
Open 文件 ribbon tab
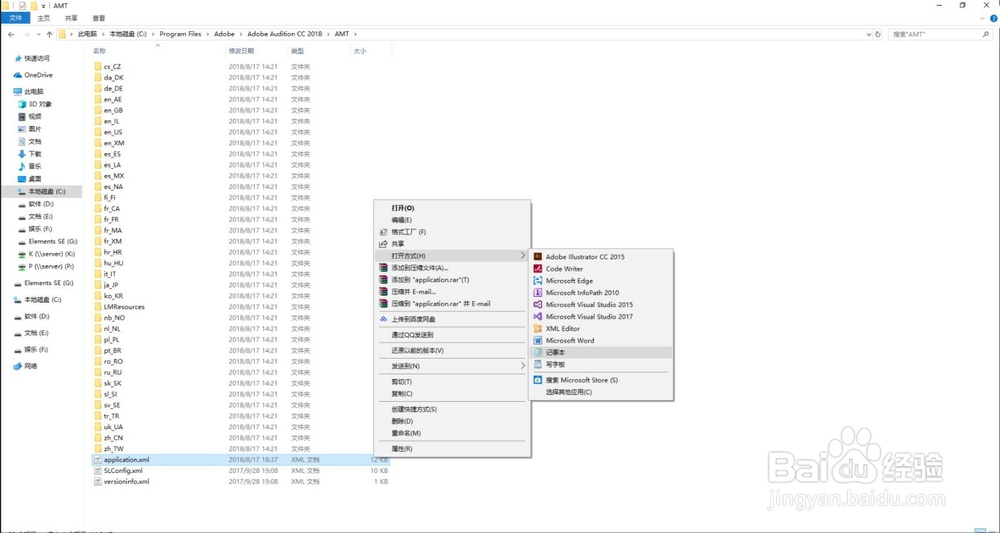coord(15,18)
